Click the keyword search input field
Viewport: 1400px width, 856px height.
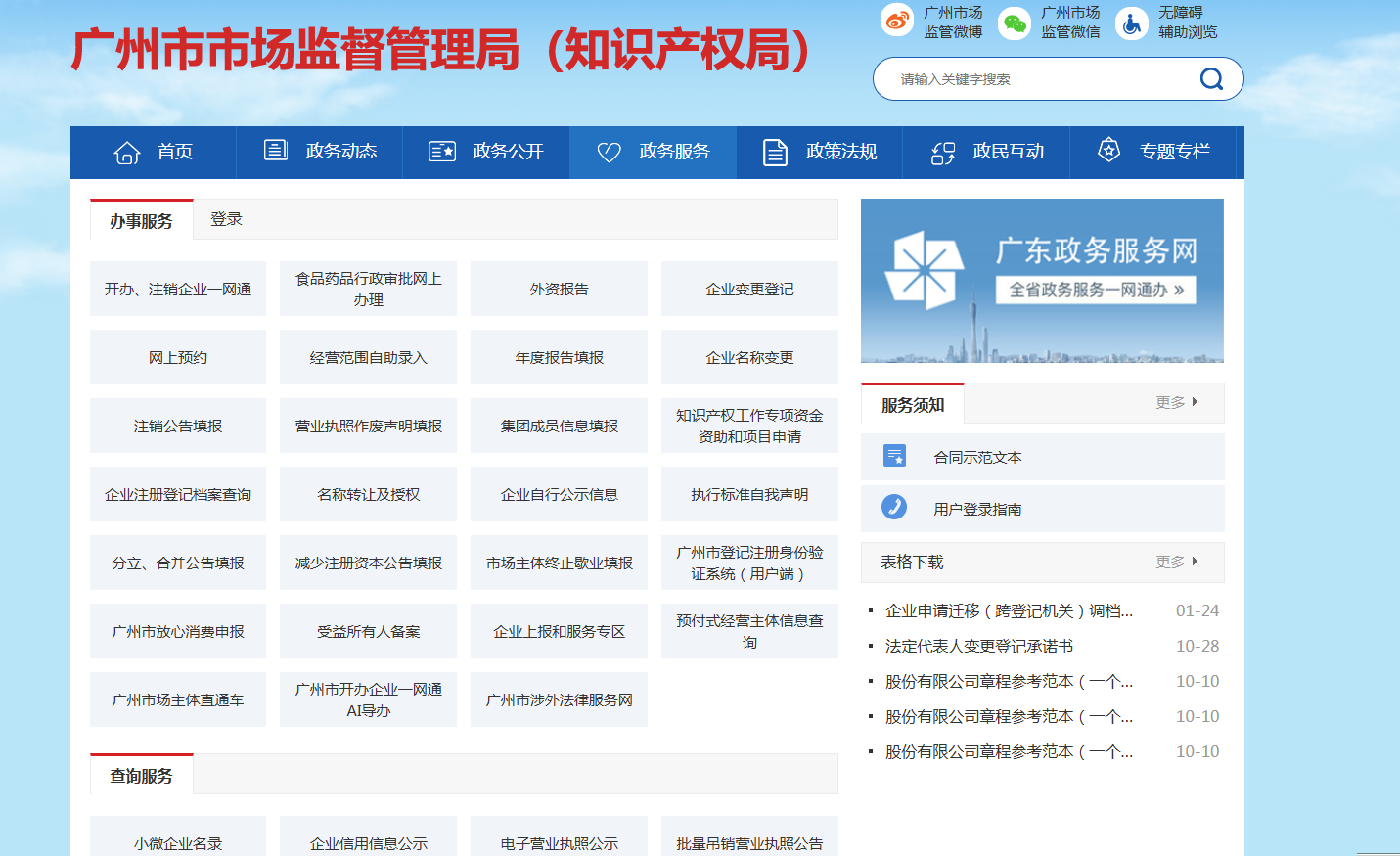[1037, 79]
